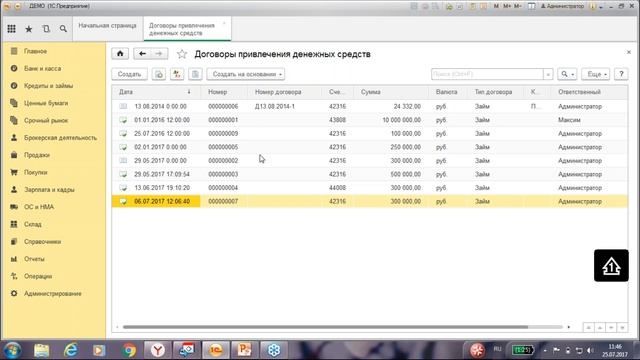Close the list form with X

point(629,52)
